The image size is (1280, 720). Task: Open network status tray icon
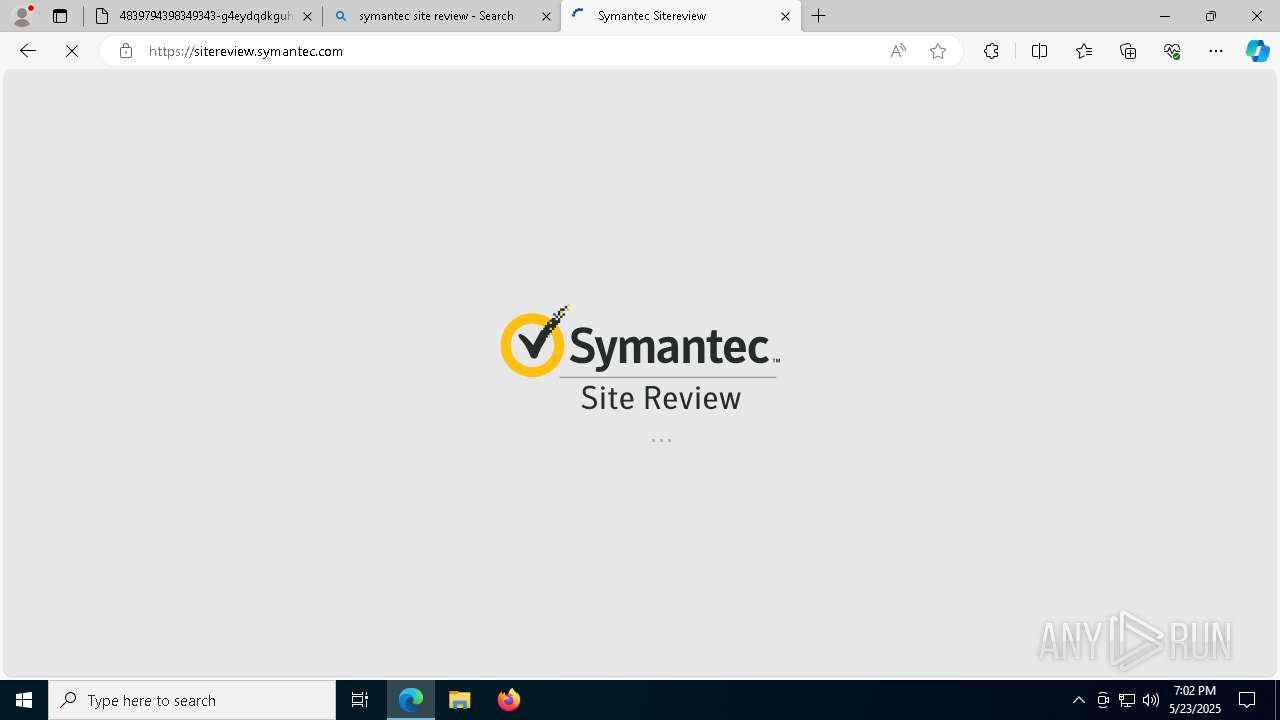click(x=1127, y=700)
